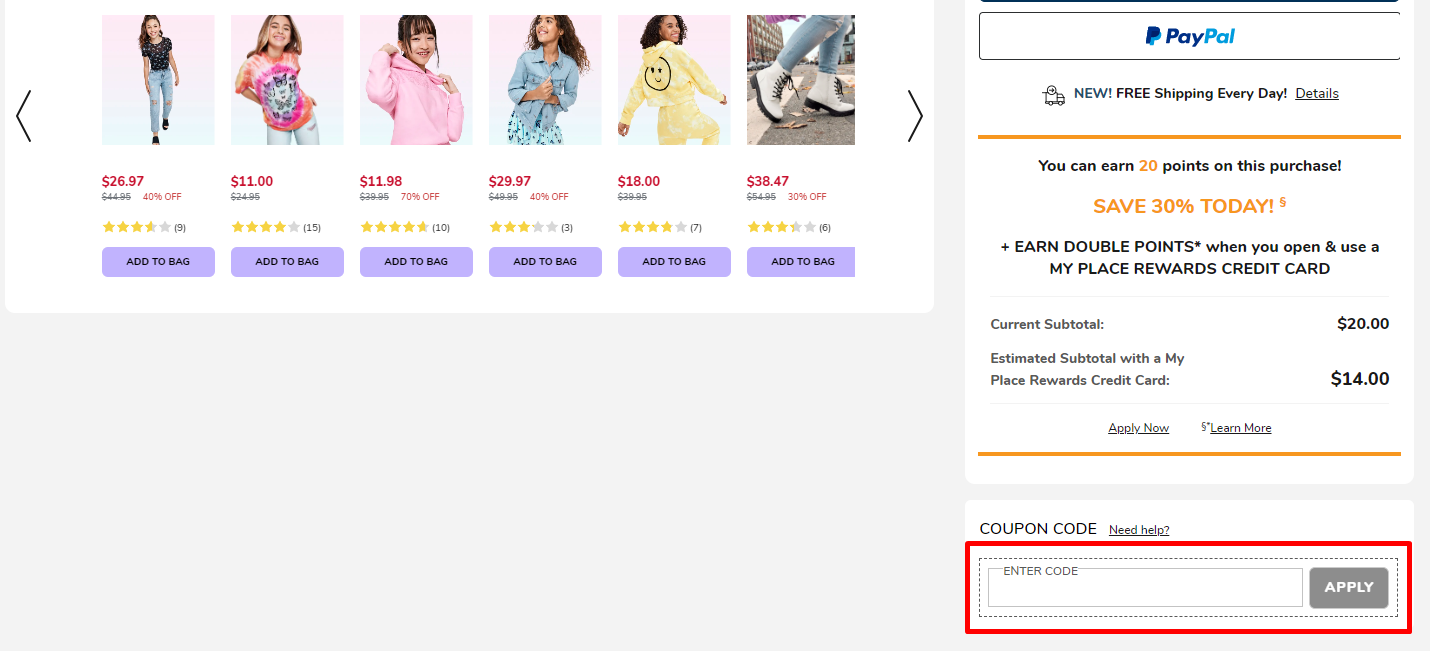1434x651 pixels.
Task: Open the denim jacket thumbnail
Action: click(x=545, y=80)
